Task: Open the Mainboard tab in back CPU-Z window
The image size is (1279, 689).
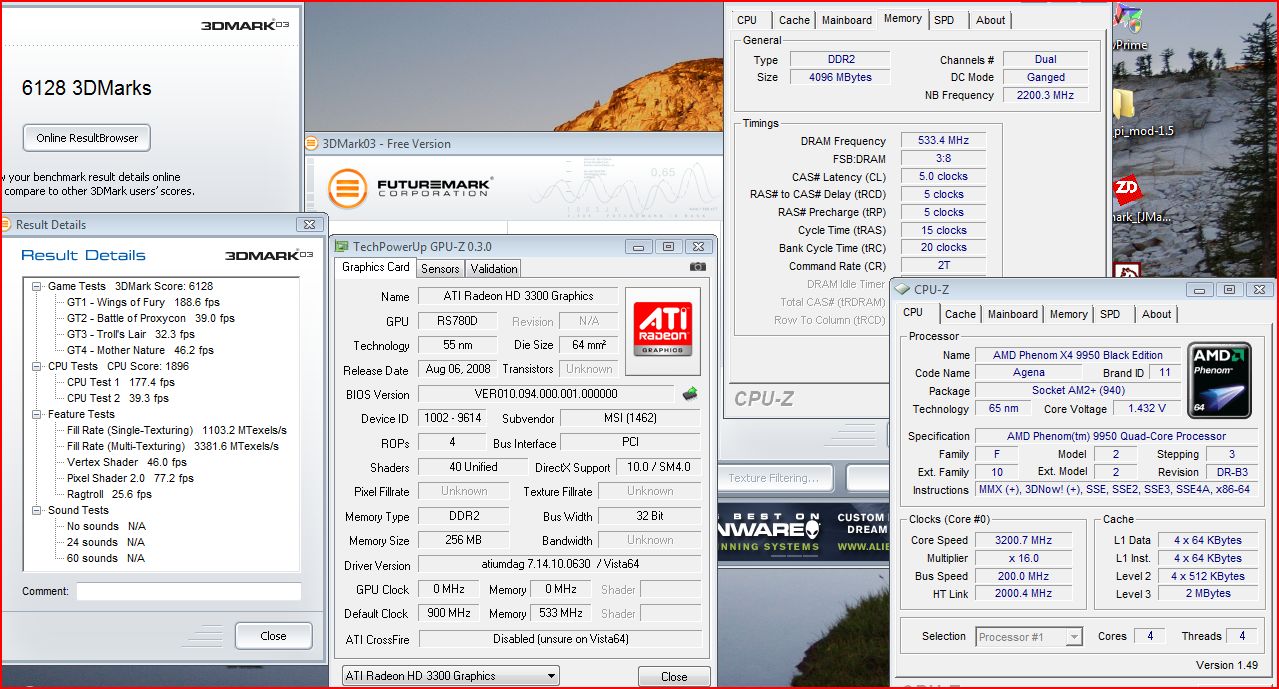Action: (846, 20)
